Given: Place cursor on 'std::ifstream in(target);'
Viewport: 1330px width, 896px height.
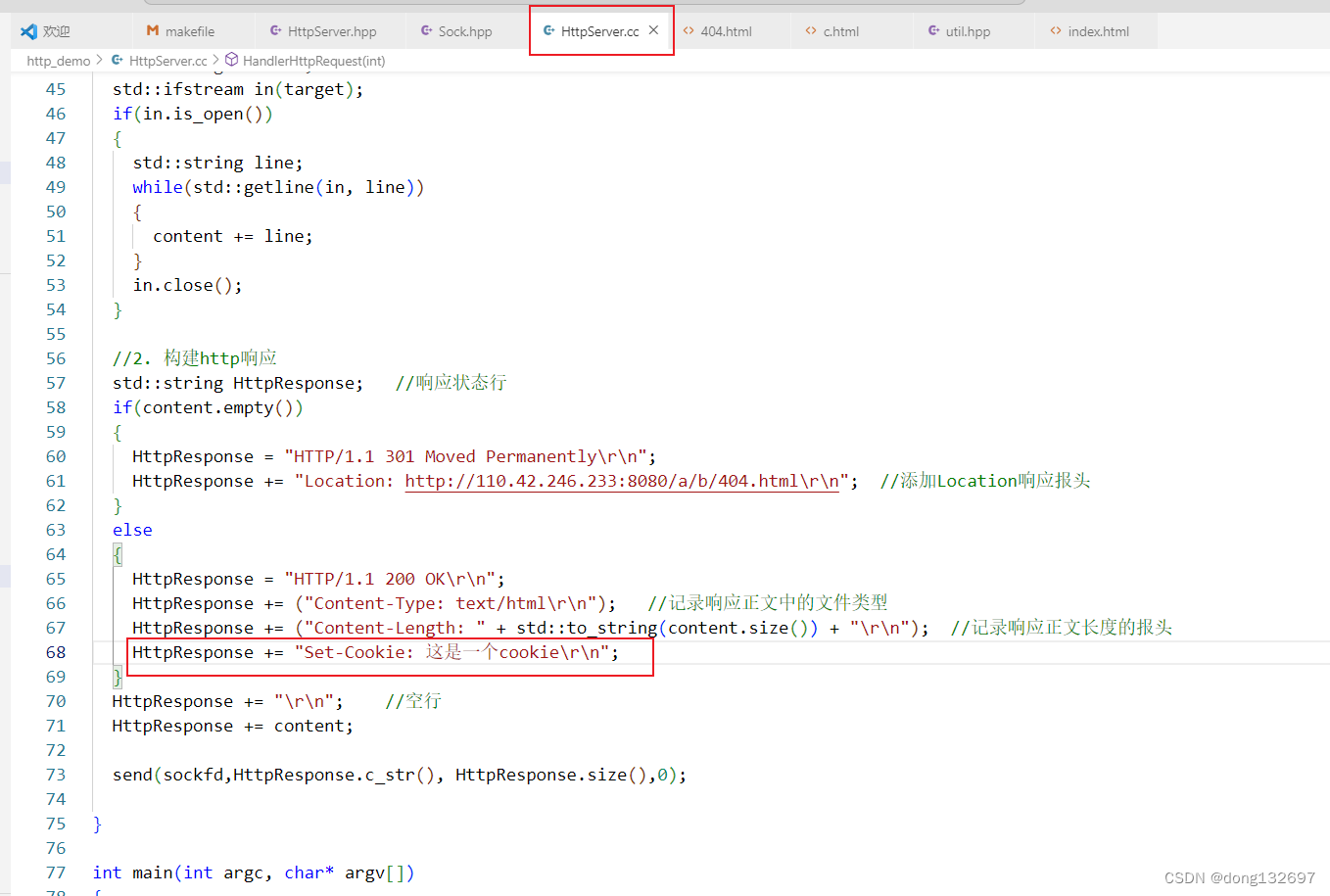Looking at the screenshot, I should (238, 89).
